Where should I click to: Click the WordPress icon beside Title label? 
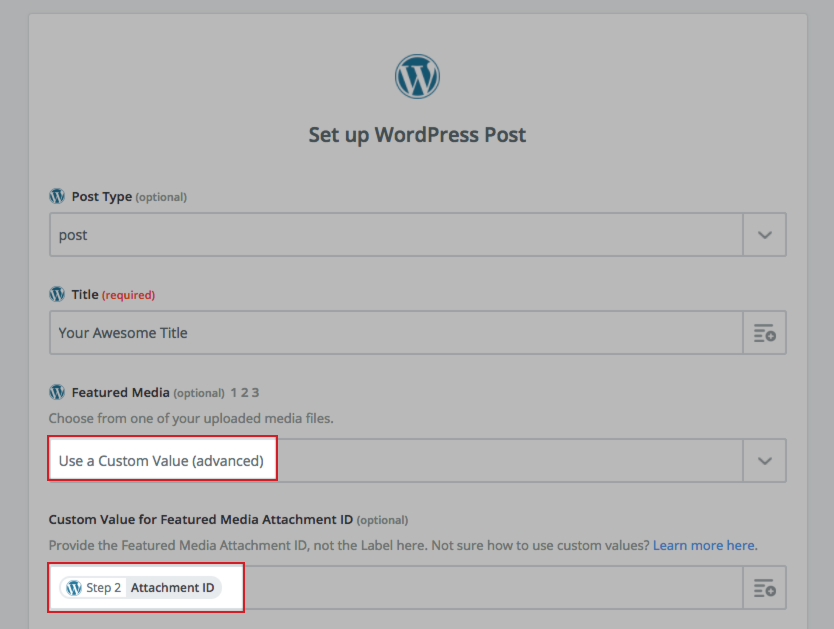(x=57, y=294)
